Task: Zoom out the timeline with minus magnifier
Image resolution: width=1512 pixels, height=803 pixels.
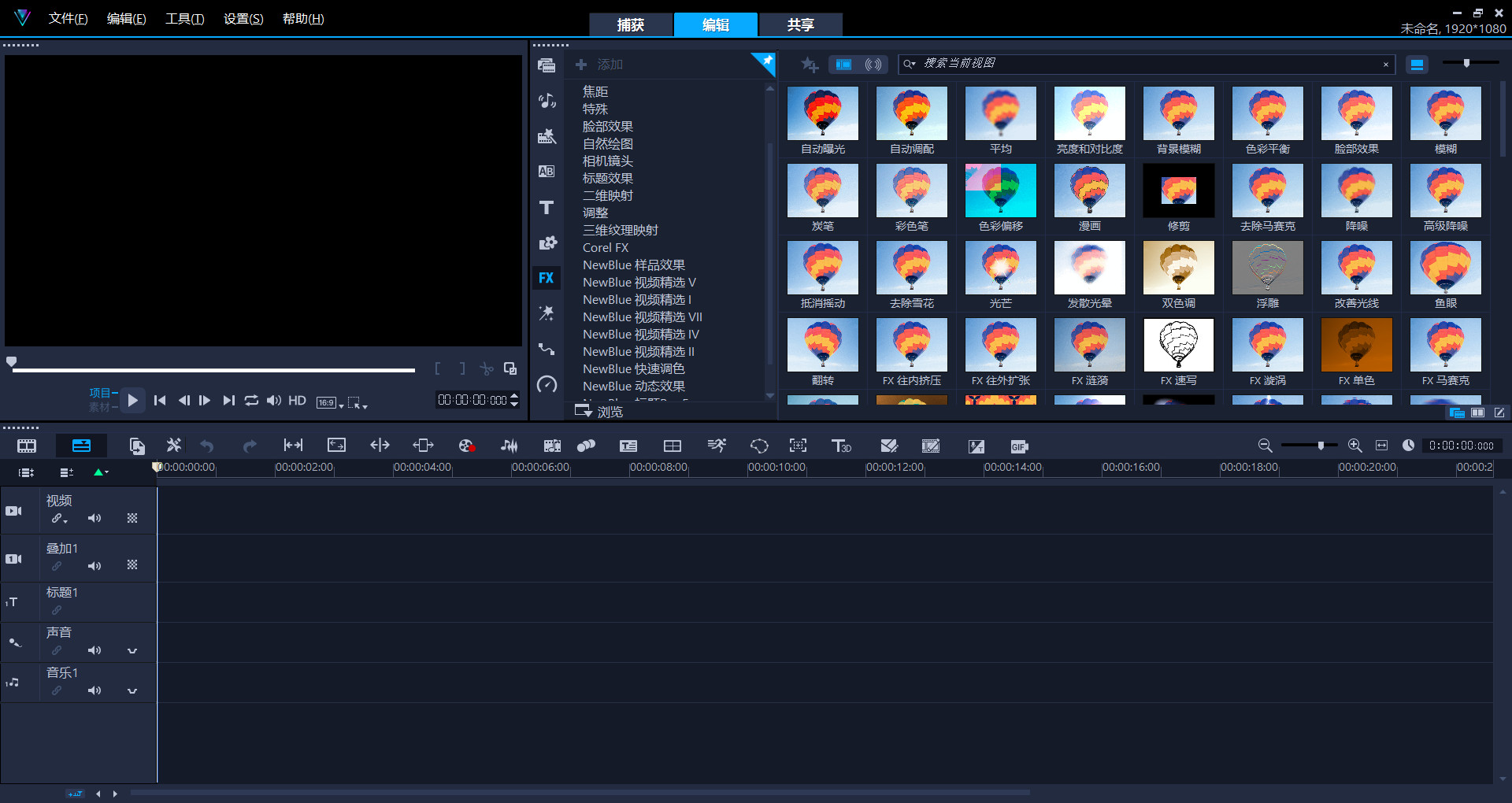Action: (1265, 446)
